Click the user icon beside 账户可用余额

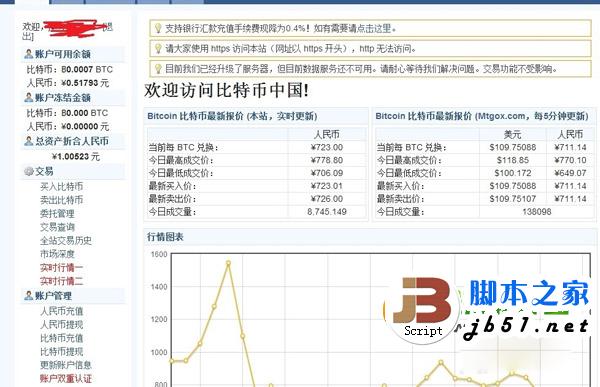28,54
